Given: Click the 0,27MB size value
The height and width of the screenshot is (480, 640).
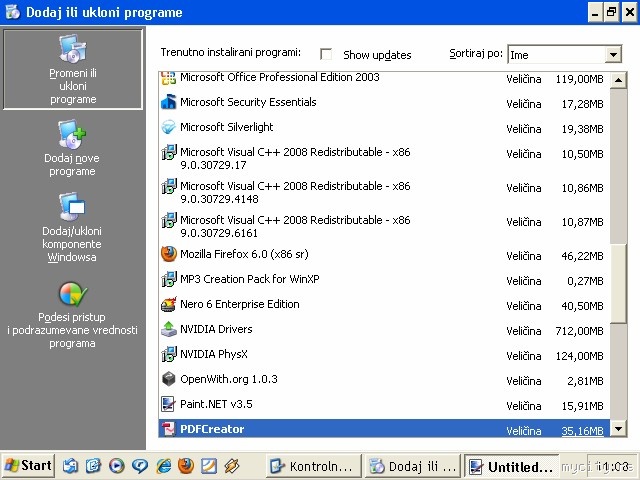Looking at the screenshot, I should [x=585, y=281].
